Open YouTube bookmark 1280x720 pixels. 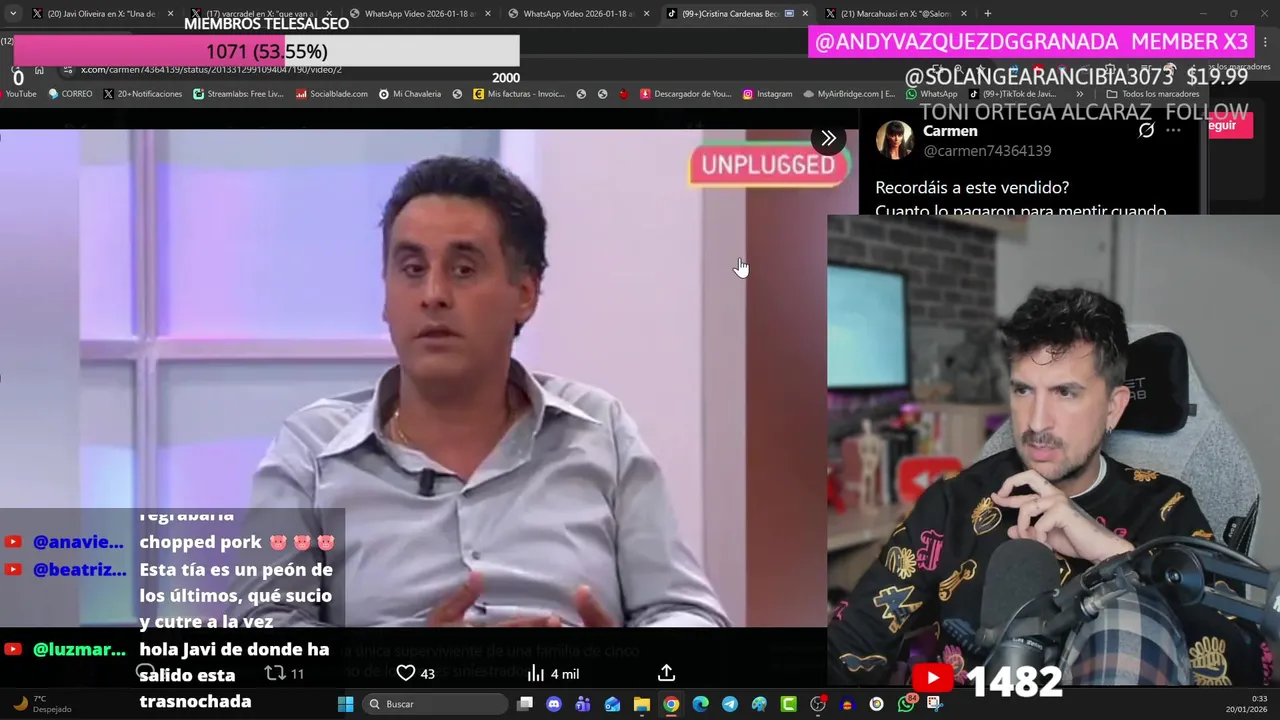pyautogui.click(x=18, y=94)
